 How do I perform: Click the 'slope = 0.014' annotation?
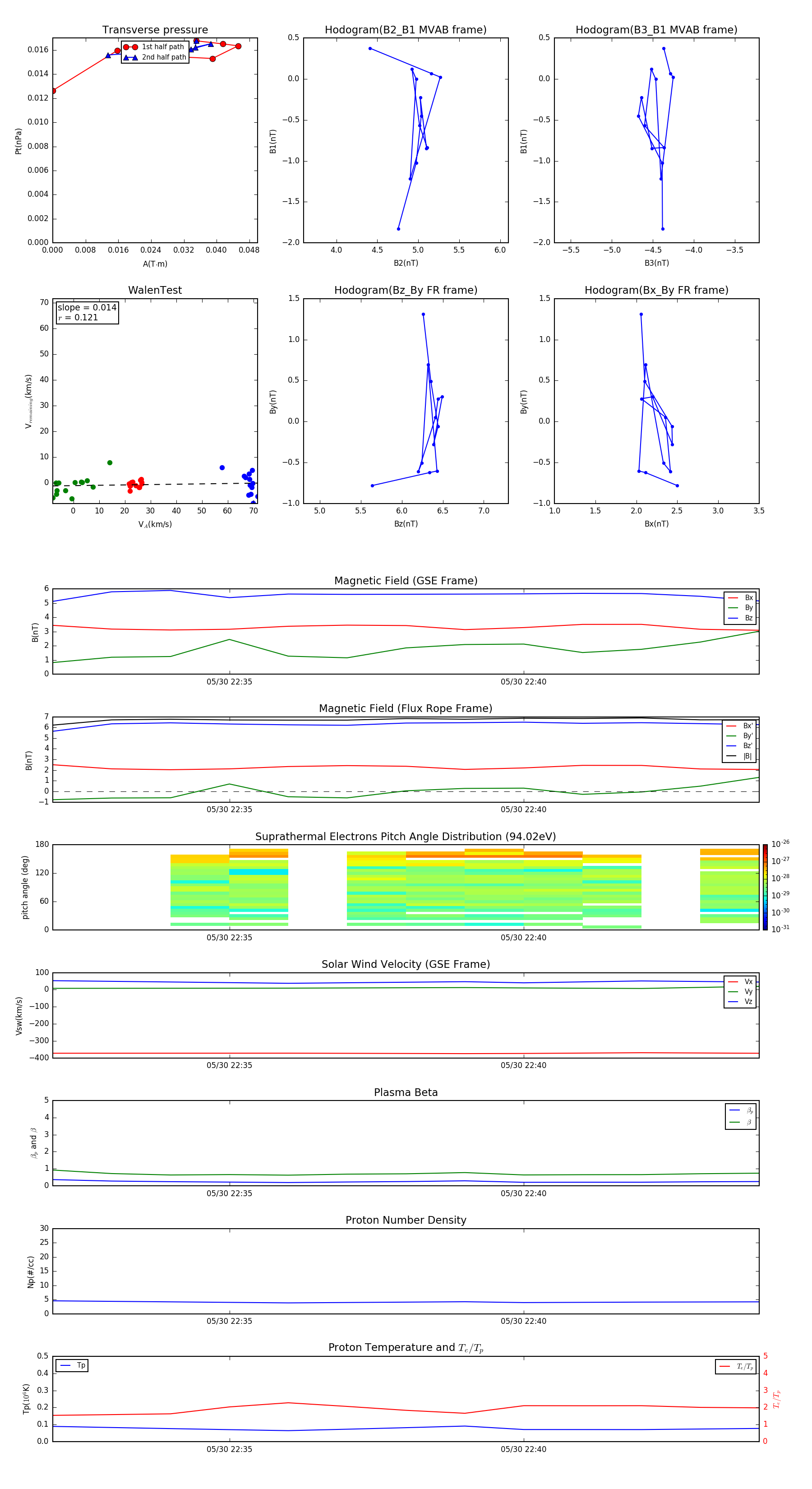pyautogui.click(x=87, y=308)
